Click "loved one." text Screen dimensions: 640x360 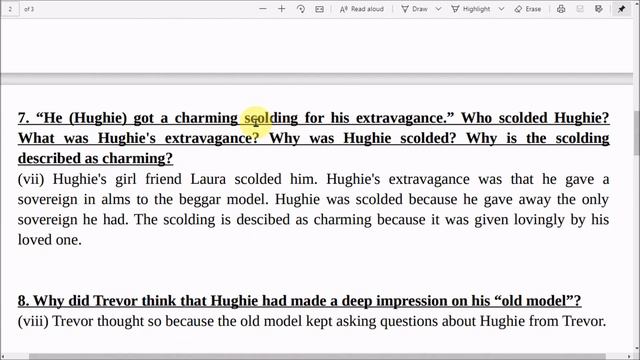(50, 240)
